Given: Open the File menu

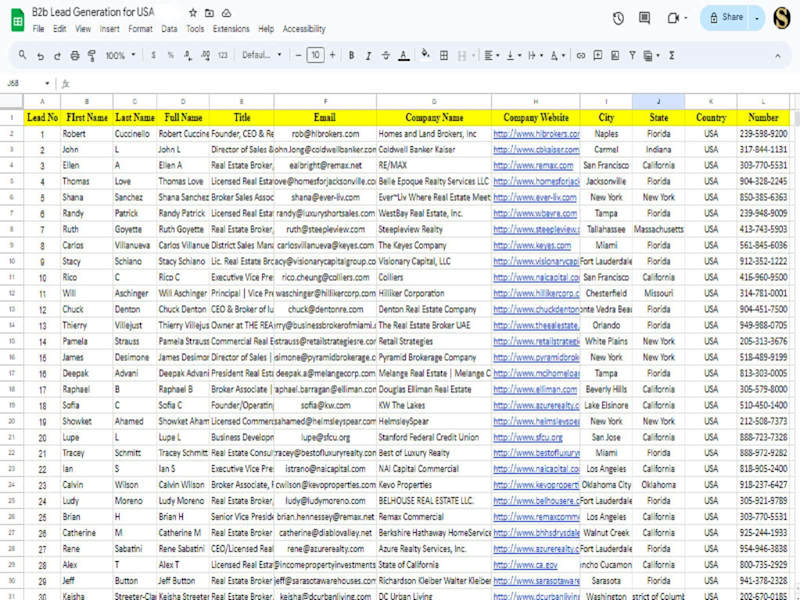Looking at the screenshot, I should [x=38, y=29].
